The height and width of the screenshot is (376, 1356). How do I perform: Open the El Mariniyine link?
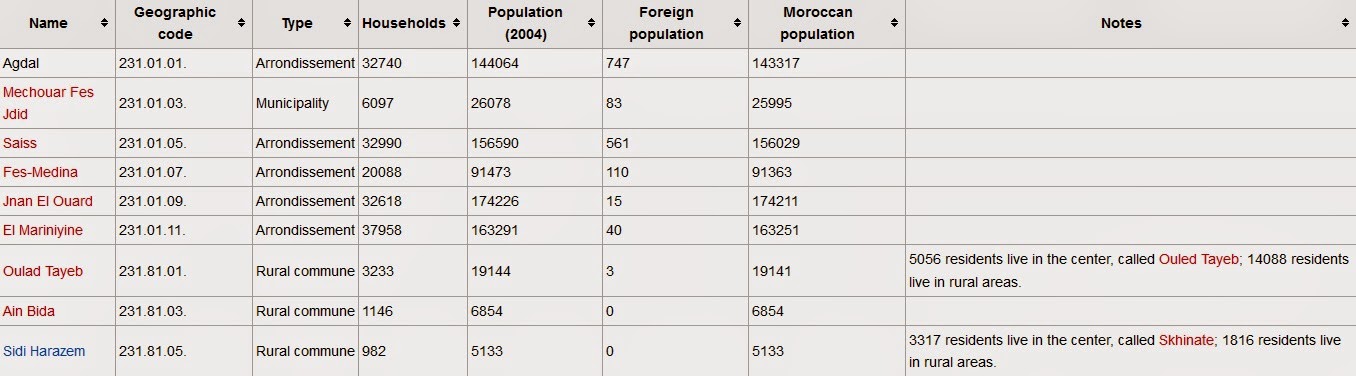tap(43, 230)
